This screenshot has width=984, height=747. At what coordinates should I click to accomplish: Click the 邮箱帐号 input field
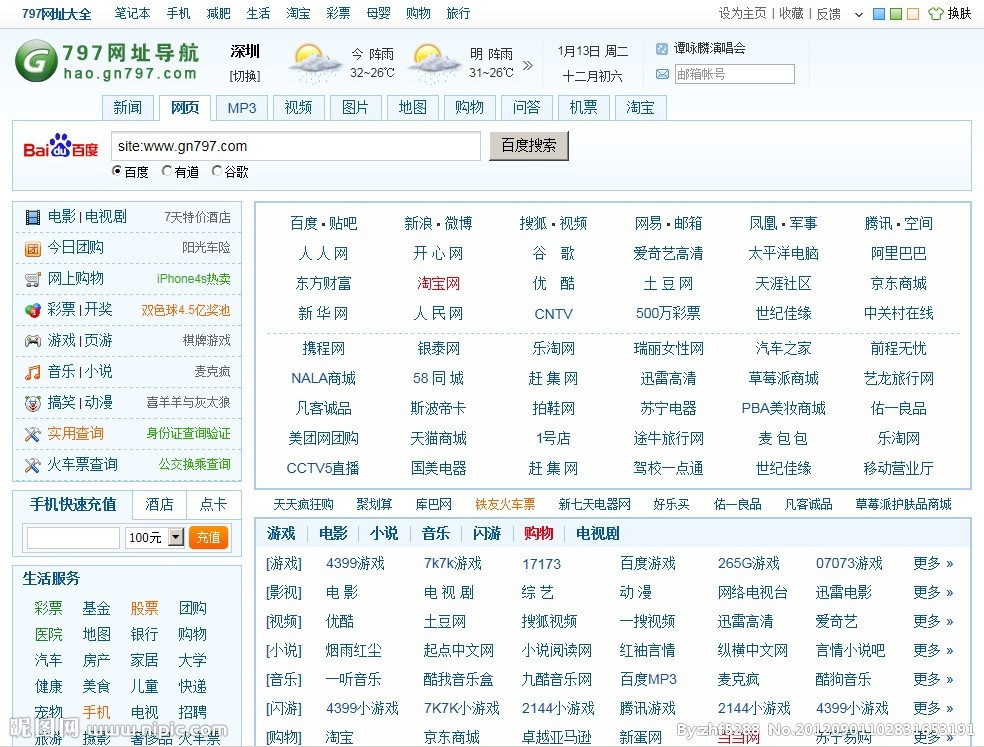[734, 74]
